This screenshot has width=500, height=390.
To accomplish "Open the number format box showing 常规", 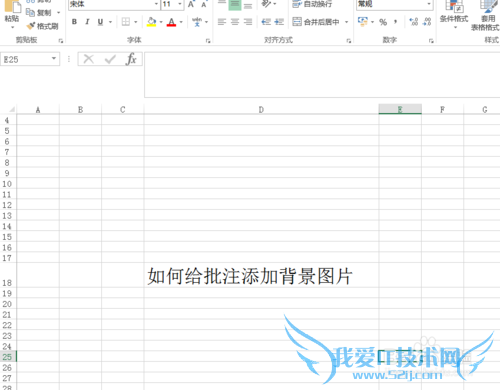I will click(394, 4).
